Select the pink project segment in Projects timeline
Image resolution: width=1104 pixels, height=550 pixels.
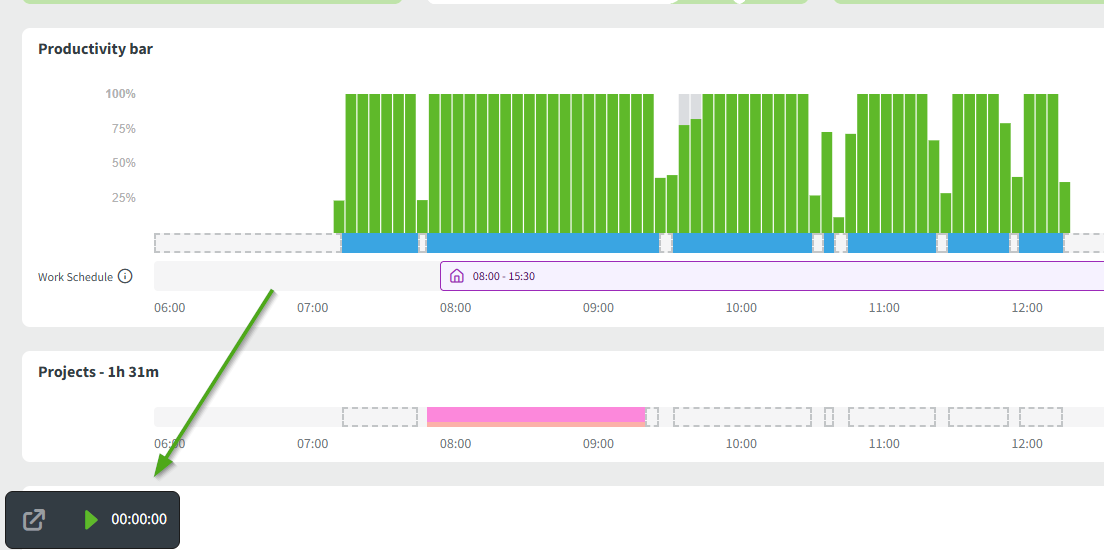536,416
